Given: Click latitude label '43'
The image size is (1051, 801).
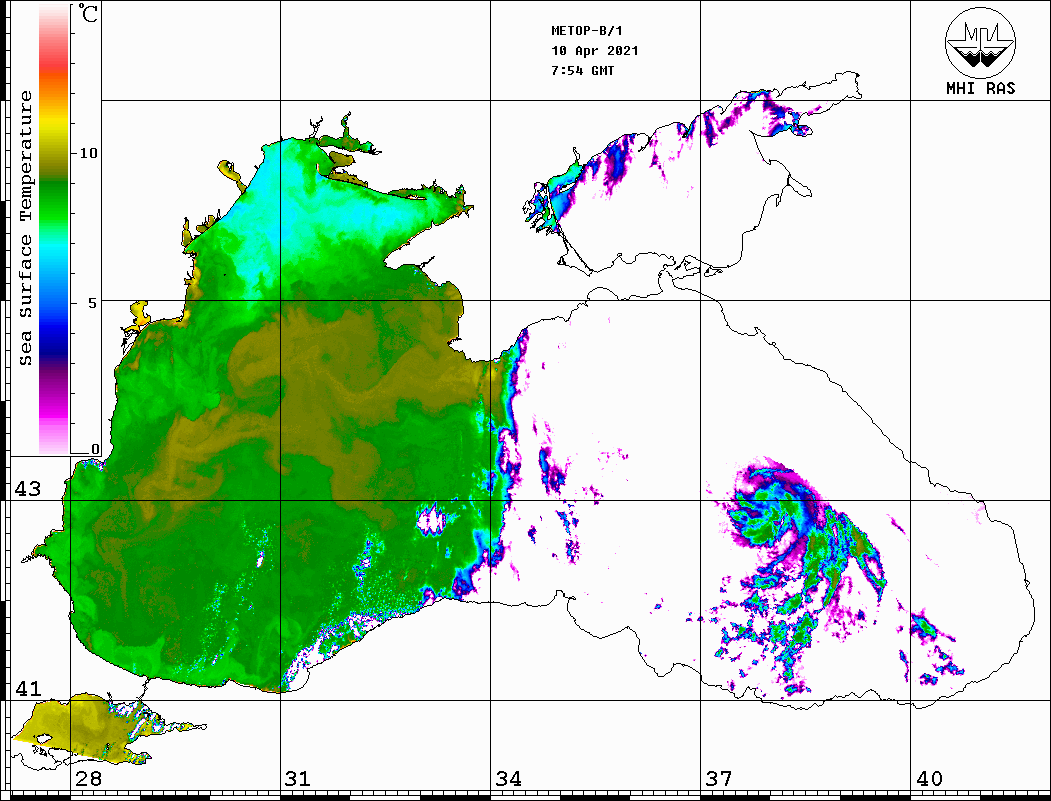Looking at the screenshot, I should [27, 489].
